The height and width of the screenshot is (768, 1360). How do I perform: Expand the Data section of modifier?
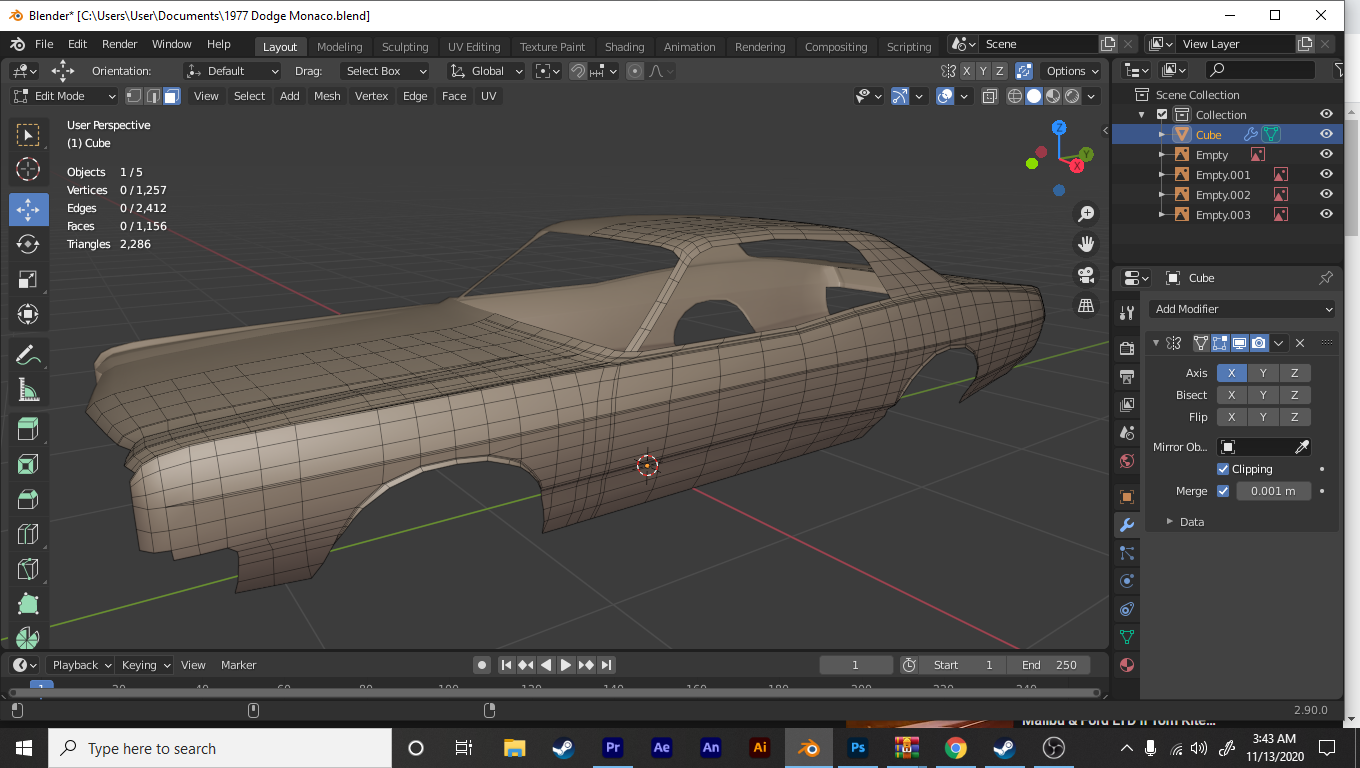(x=1191, y=522)
